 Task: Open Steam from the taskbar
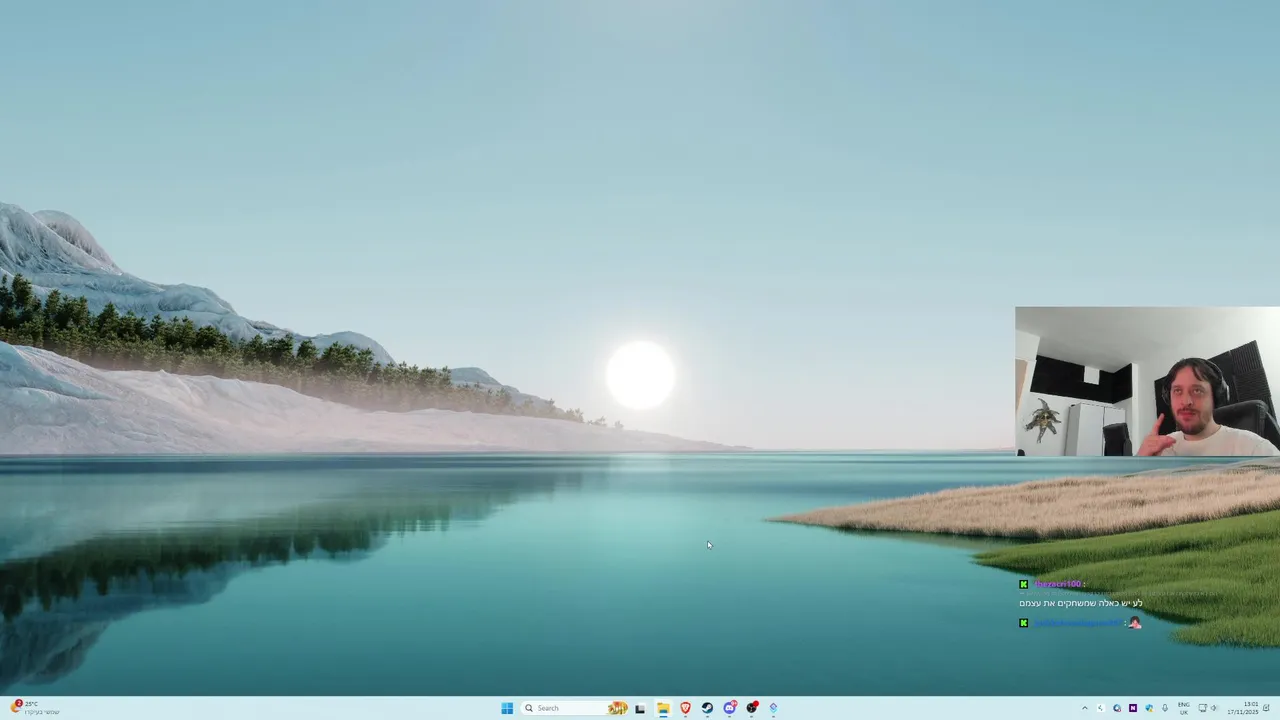pos(707,708)
